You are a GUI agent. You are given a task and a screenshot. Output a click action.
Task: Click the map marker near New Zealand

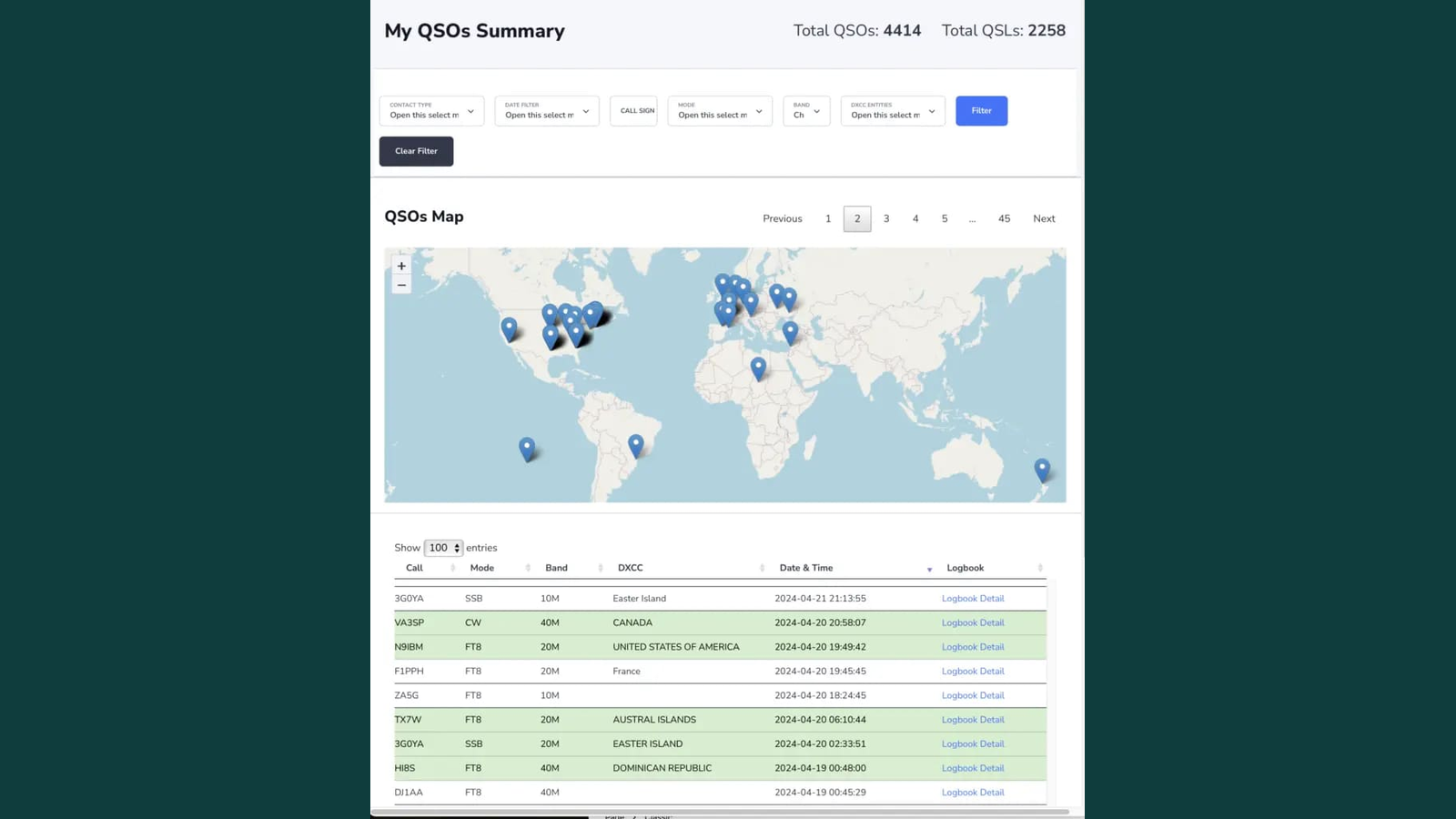pos(1042,470)
